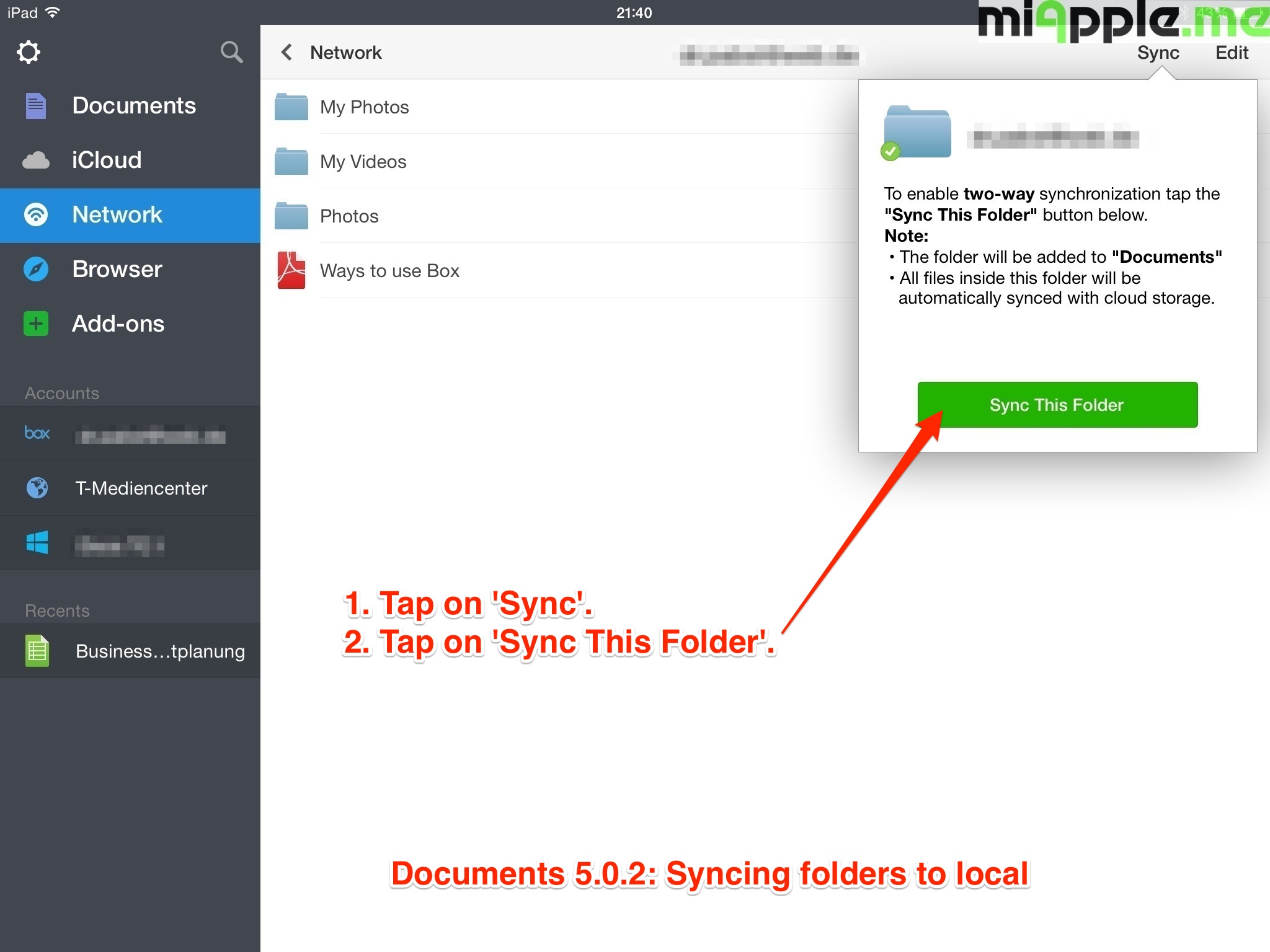Open the Ways to use Box PDF
The height and width of the screenshot is (952, 1270).
click(389, 271)
